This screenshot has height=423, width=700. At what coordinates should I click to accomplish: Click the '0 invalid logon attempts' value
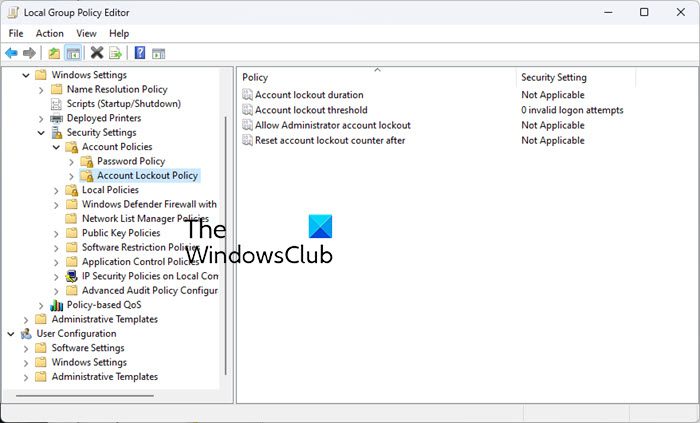[x=572, y=110]
